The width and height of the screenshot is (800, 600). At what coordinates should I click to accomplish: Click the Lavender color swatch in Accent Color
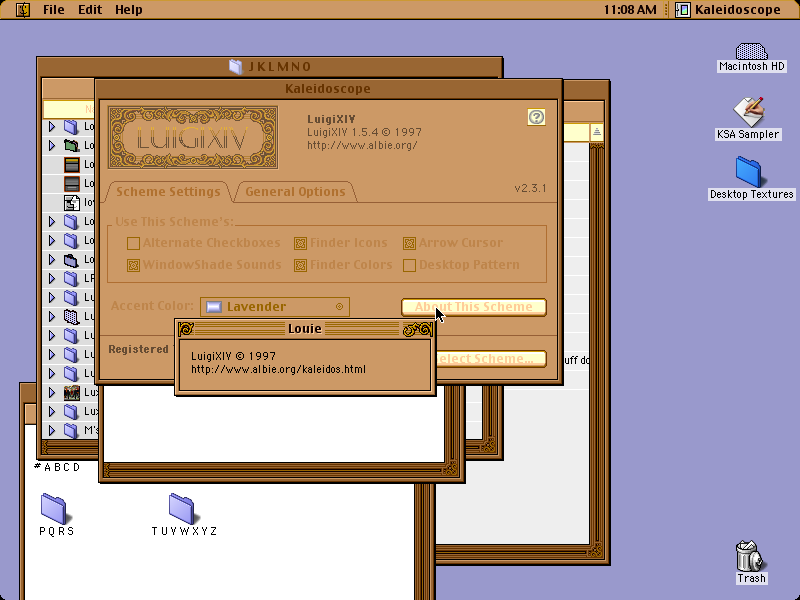[x=214, y=307]
